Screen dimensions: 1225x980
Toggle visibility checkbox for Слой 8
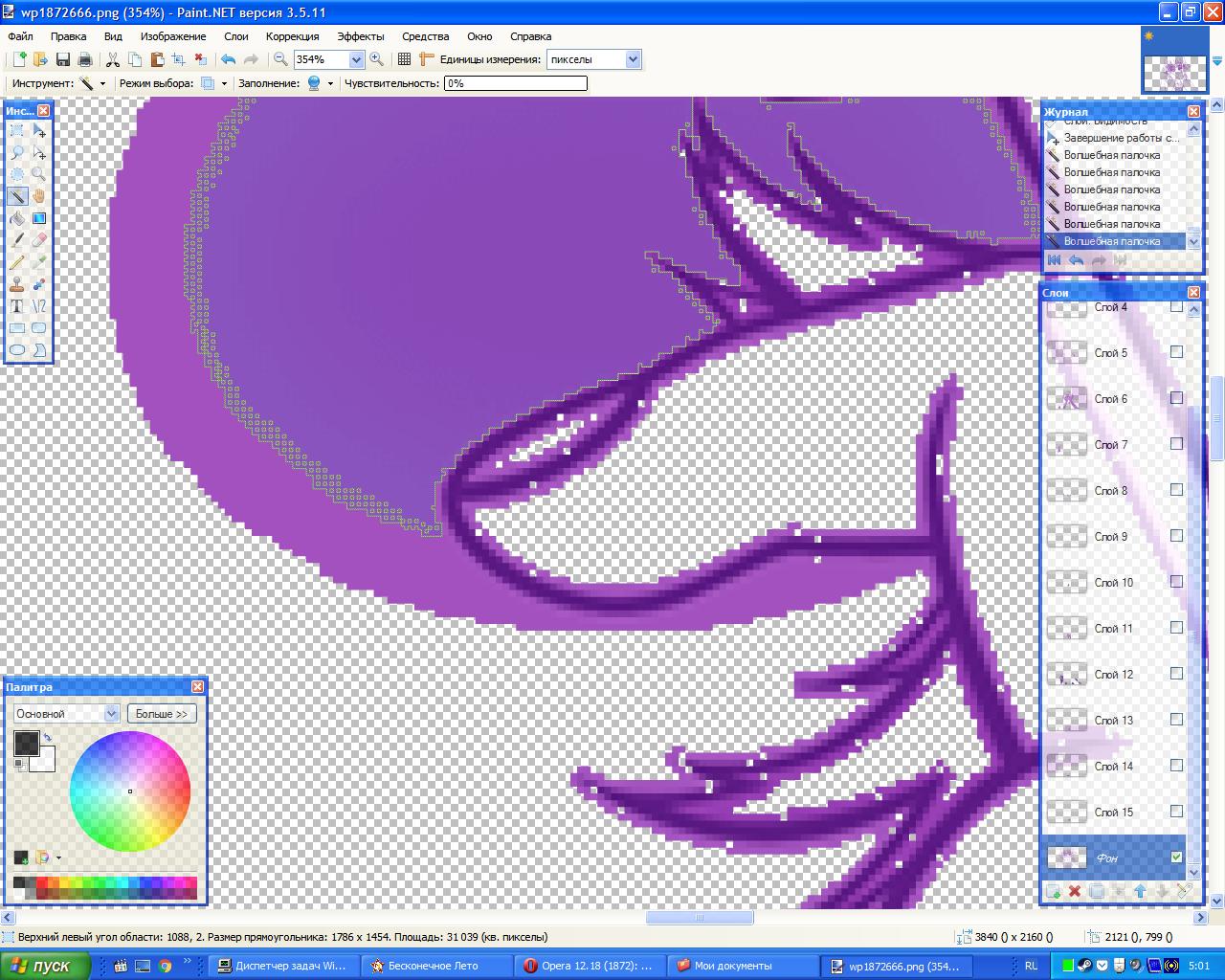[1176, 490]
